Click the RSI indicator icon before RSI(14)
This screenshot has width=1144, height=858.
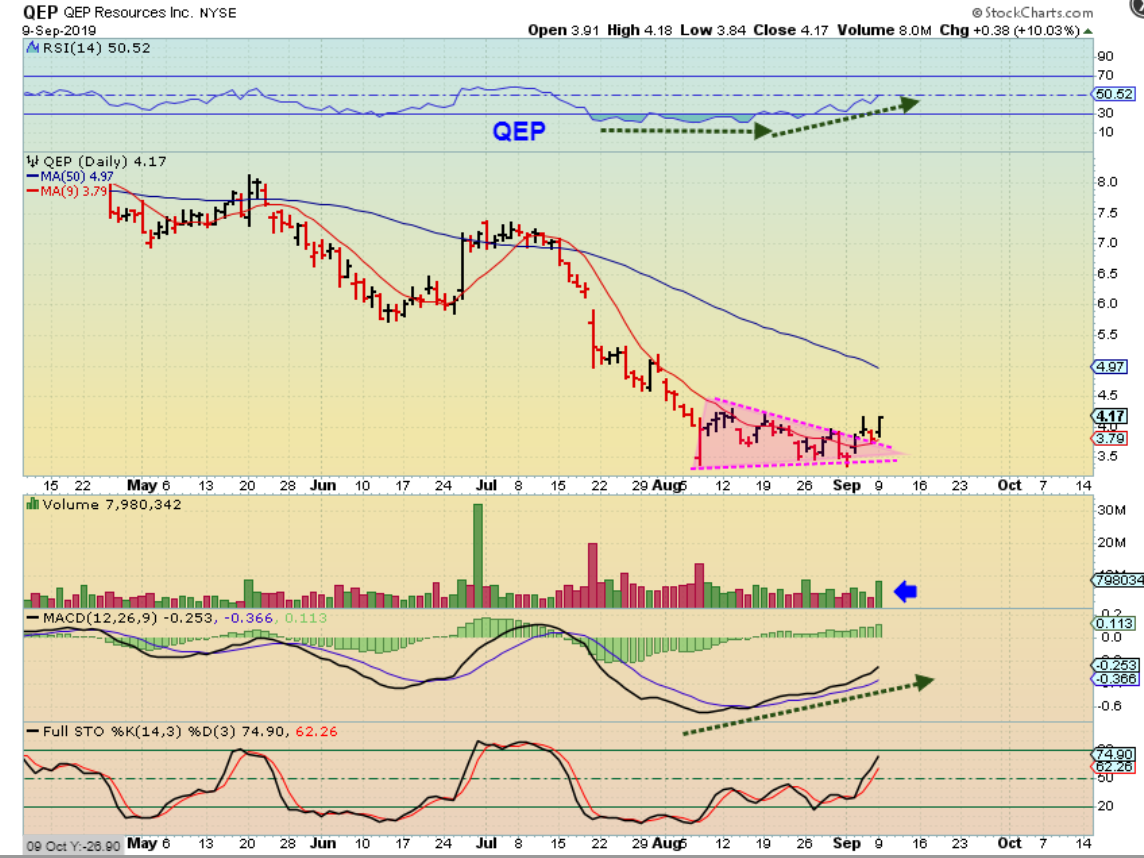pyautogui.click(x=33, y=48)
